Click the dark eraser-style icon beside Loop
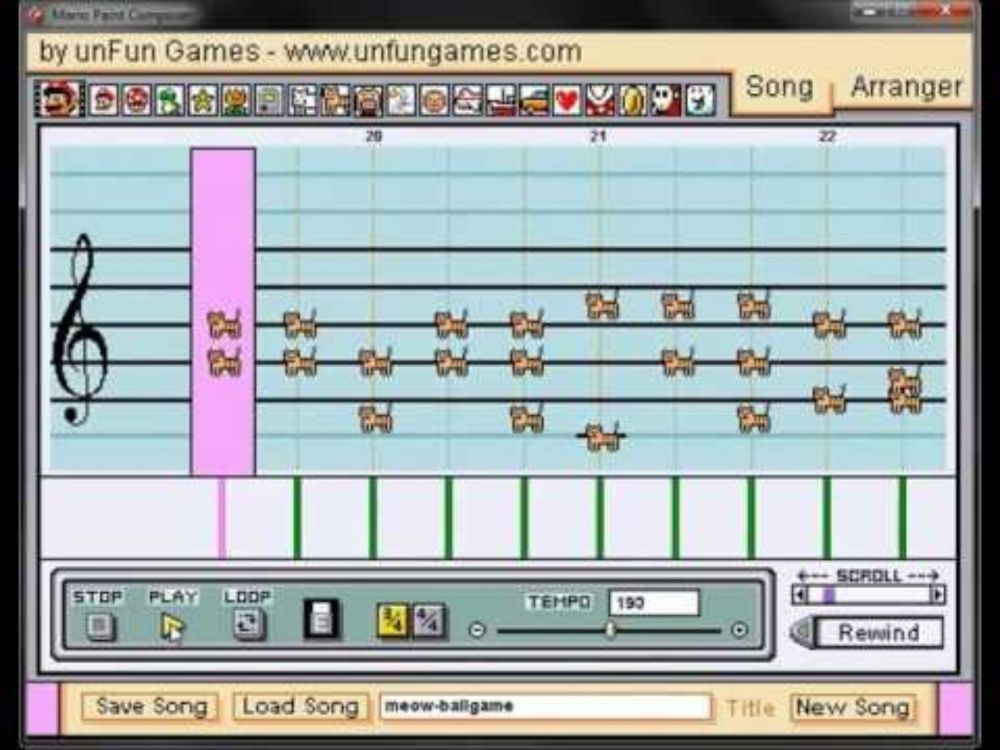 (x=322, y=619)
